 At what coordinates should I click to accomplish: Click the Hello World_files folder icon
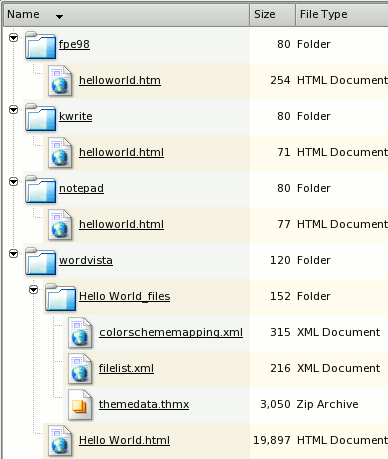(x=60, y=297)
